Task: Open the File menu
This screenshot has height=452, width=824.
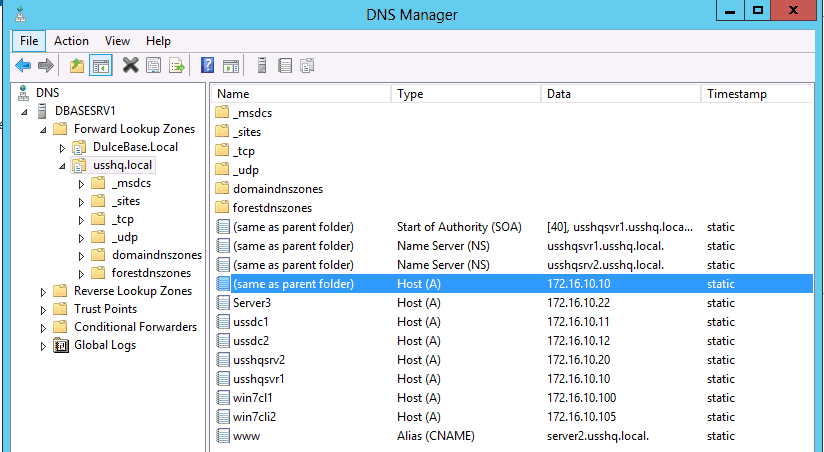Action: pos(29,41)
